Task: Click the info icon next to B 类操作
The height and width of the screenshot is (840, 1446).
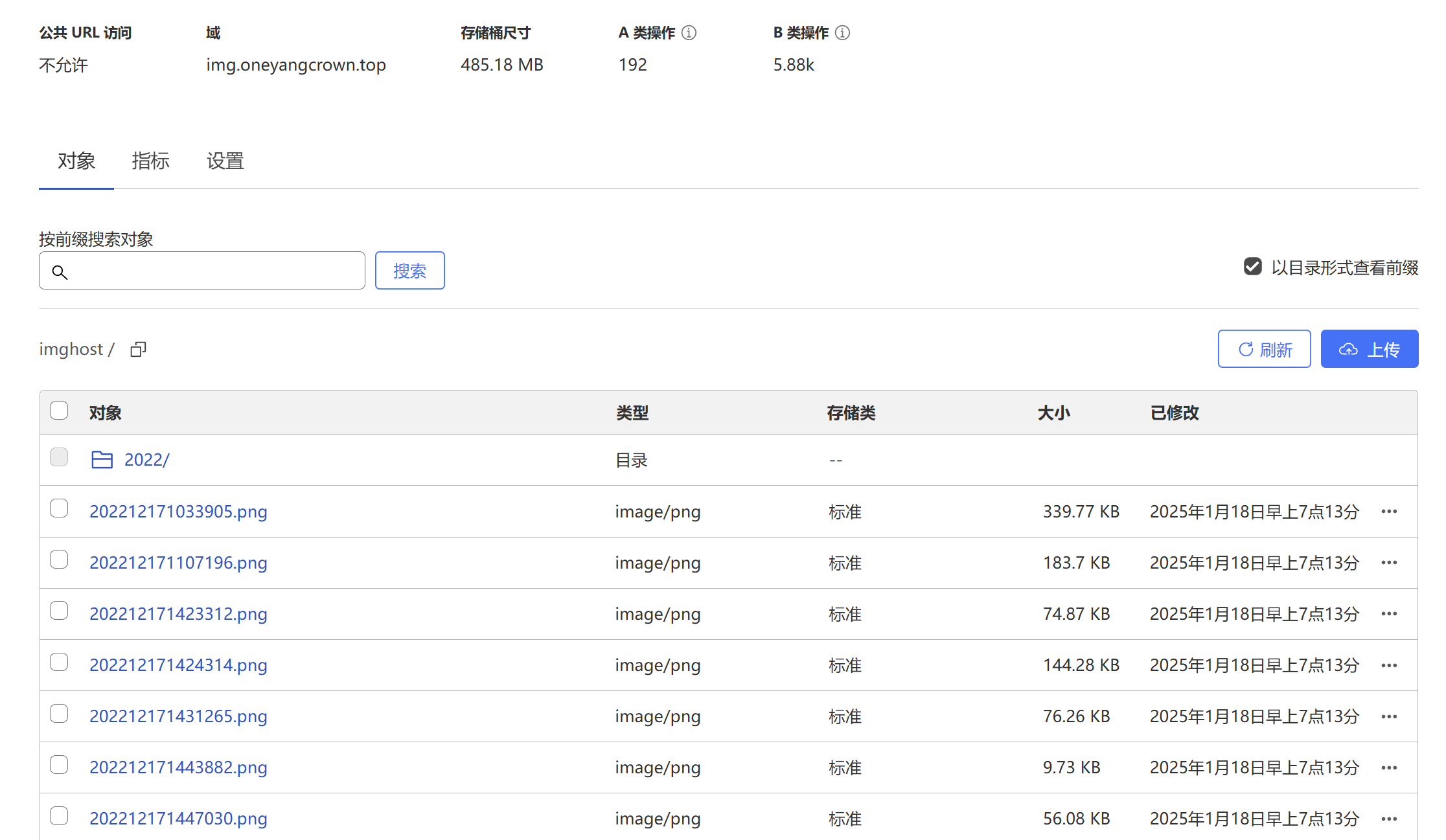Action: [x=842, y=32]
